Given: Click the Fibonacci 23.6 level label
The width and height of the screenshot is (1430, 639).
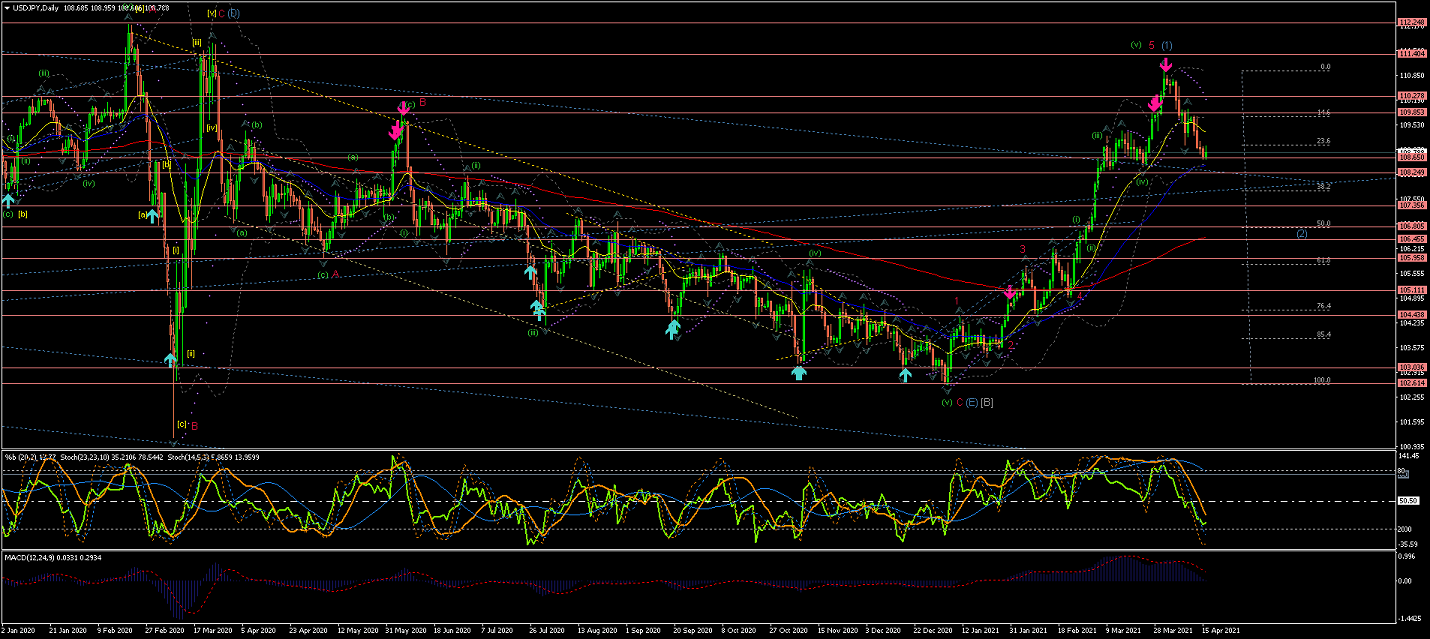Looking at the screenshot, I should [x=1323, y=141].
